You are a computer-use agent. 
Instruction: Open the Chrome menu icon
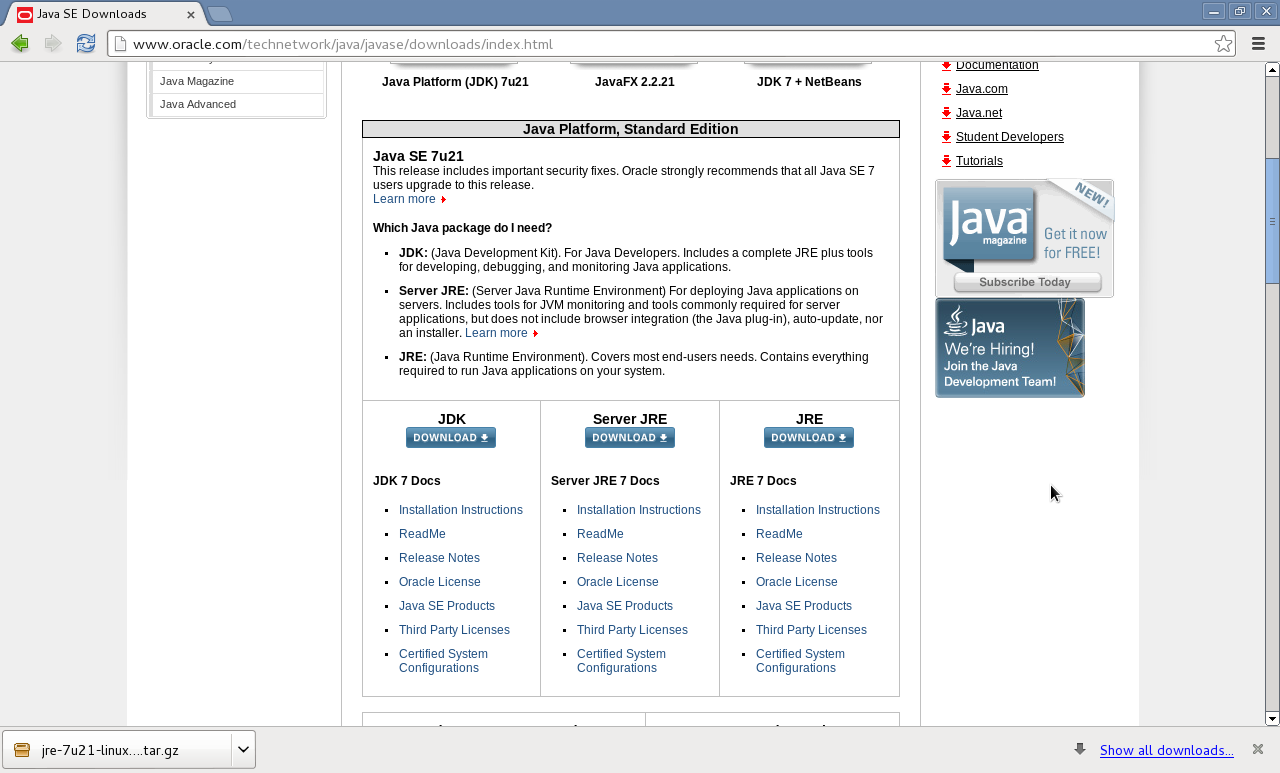pyautogui.click(x=1258, y=44)
